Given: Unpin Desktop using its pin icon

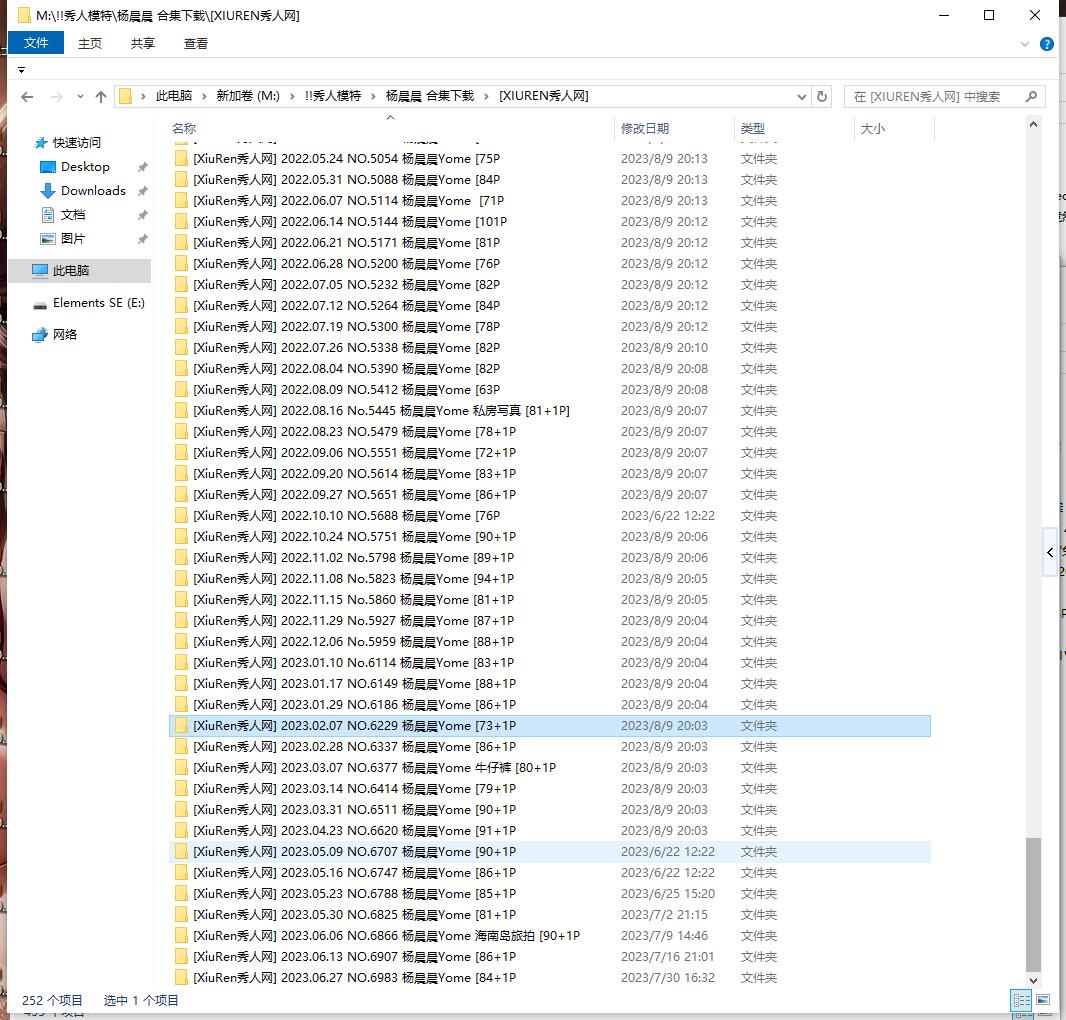Looking at the screenshot, I should [x=142, y=167].
